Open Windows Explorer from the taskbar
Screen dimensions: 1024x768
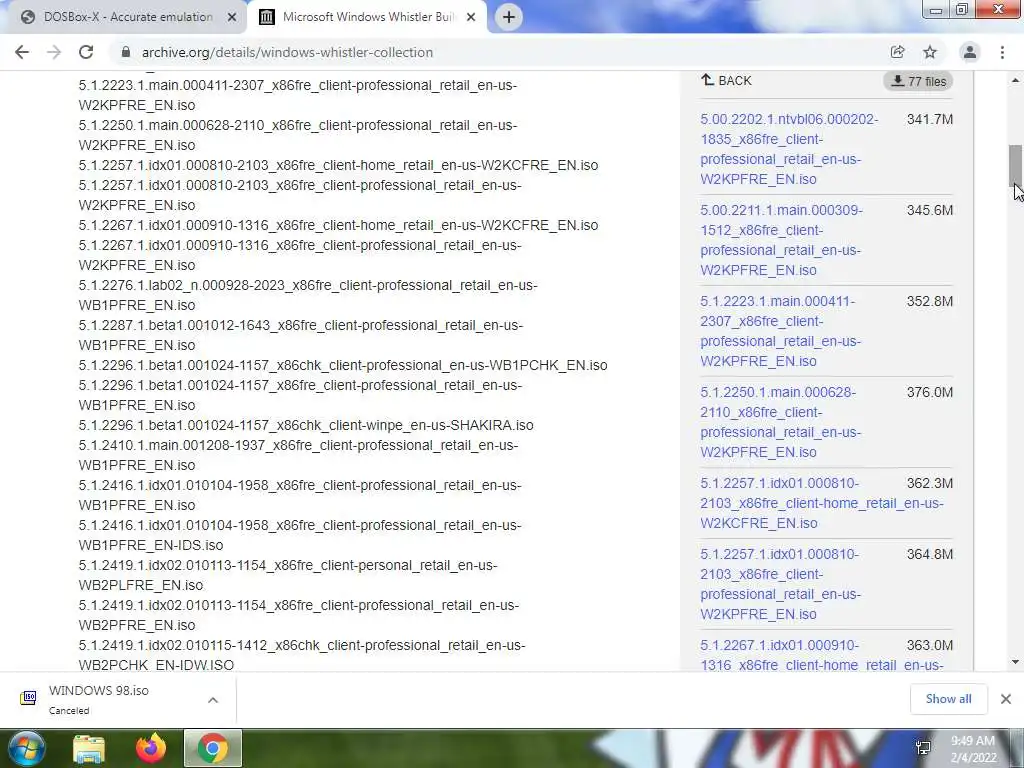[88, 748]
